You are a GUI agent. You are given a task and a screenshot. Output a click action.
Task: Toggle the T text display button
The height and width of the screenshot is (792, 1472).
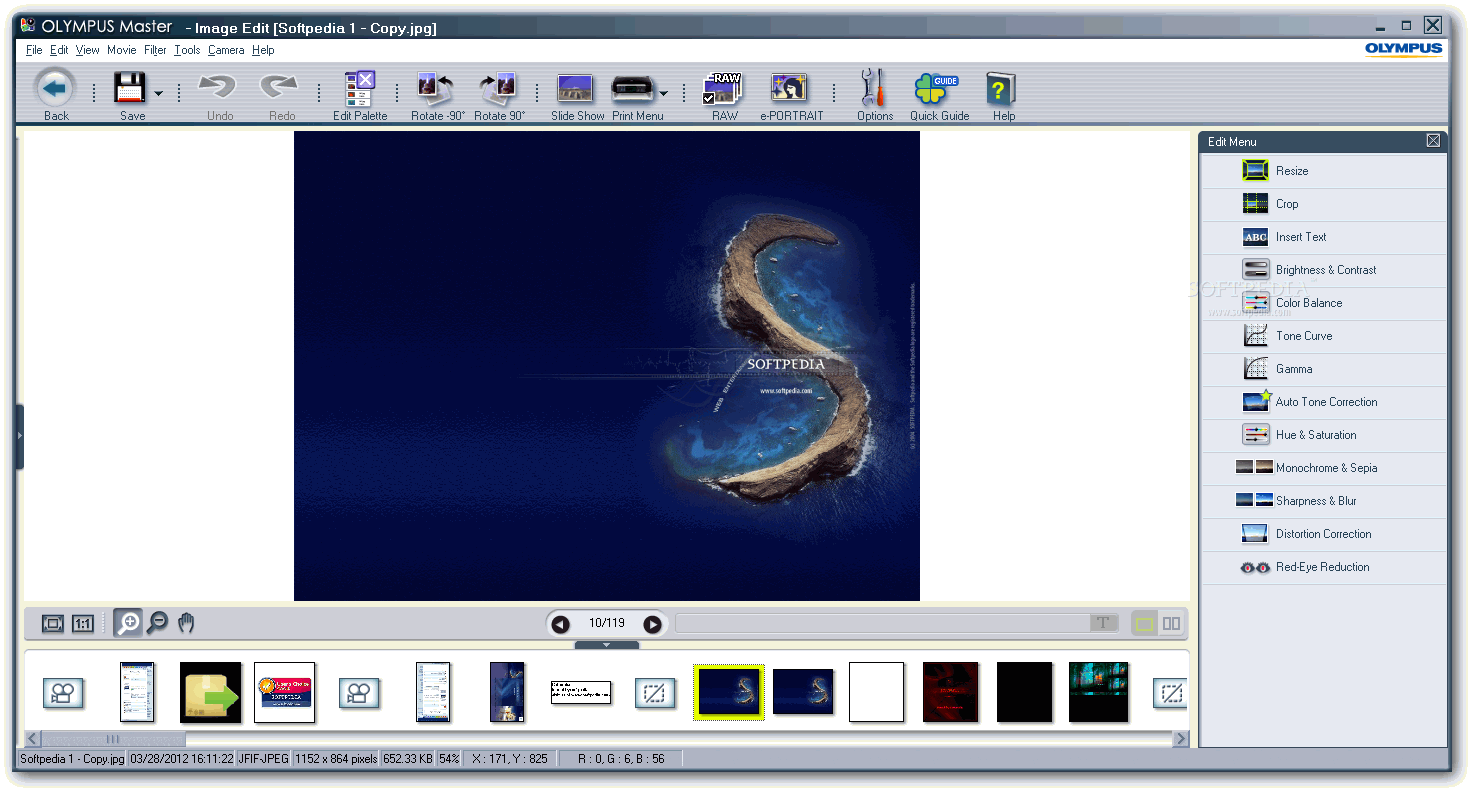[x=1103, y=623]
